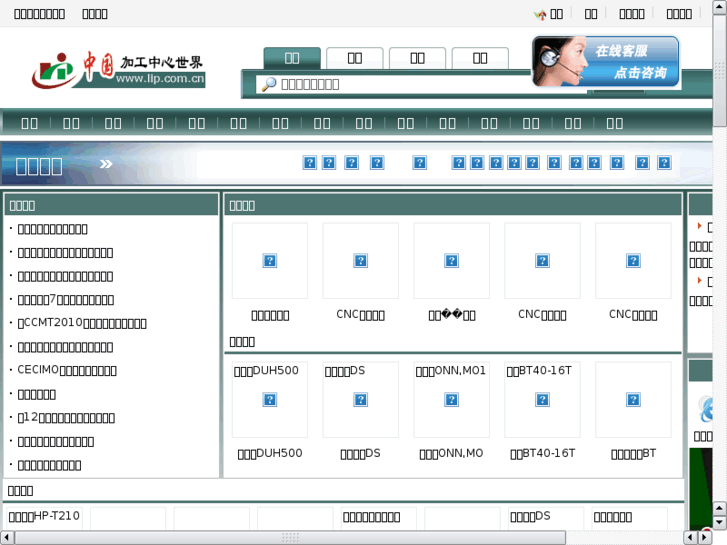This screenshot has height=545, width=727.
Task: Click the www.lip.com.cn site logo
Action: pyautogui.click(x=118, y=70)
